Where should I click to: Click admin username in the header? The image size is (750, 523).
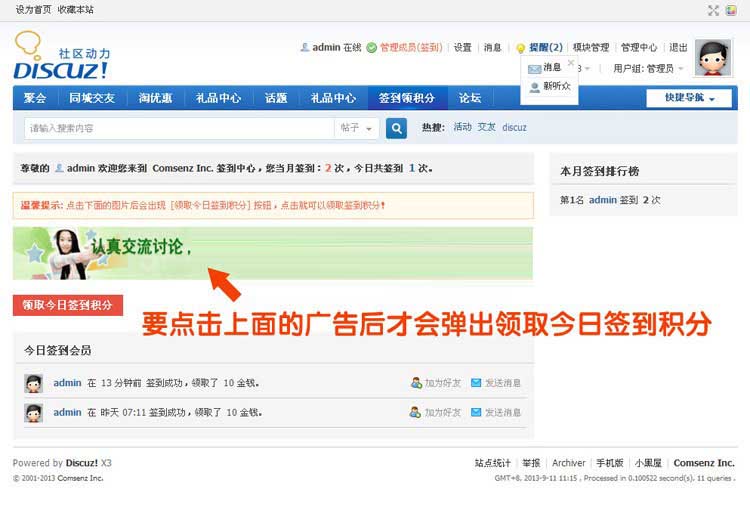tap(326, 48)
